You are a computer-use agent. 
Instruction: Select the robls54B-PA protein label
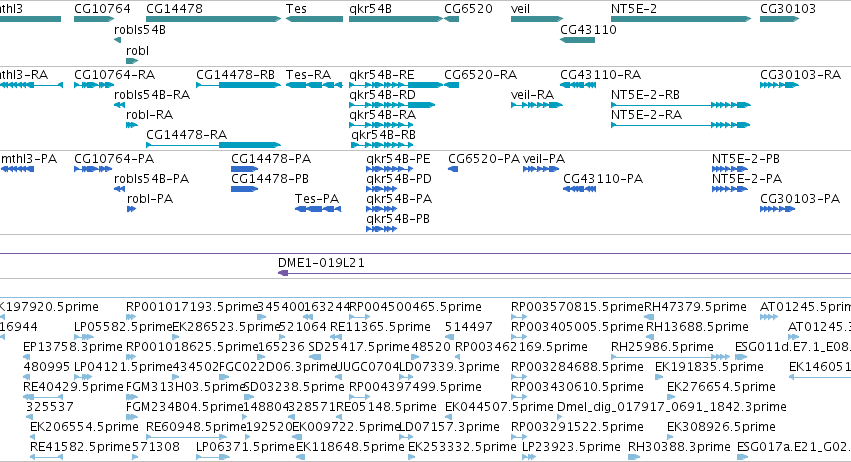151,179
